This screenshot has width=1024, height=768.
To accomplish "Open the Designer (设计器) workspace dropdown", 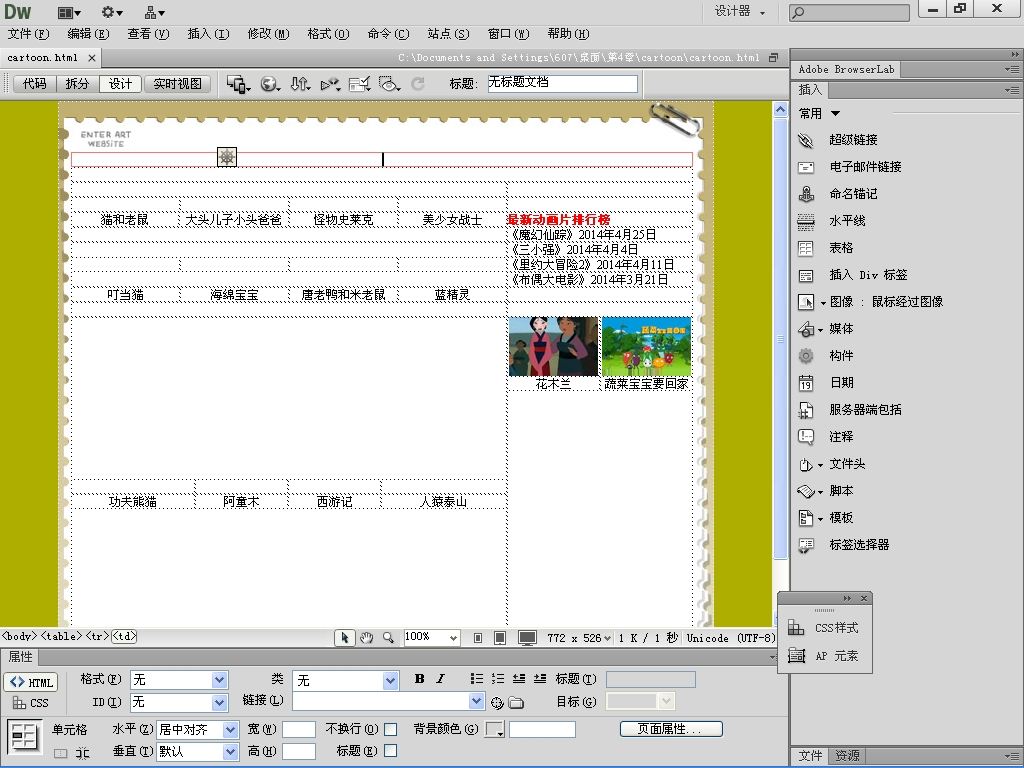I will pos(739,11).
